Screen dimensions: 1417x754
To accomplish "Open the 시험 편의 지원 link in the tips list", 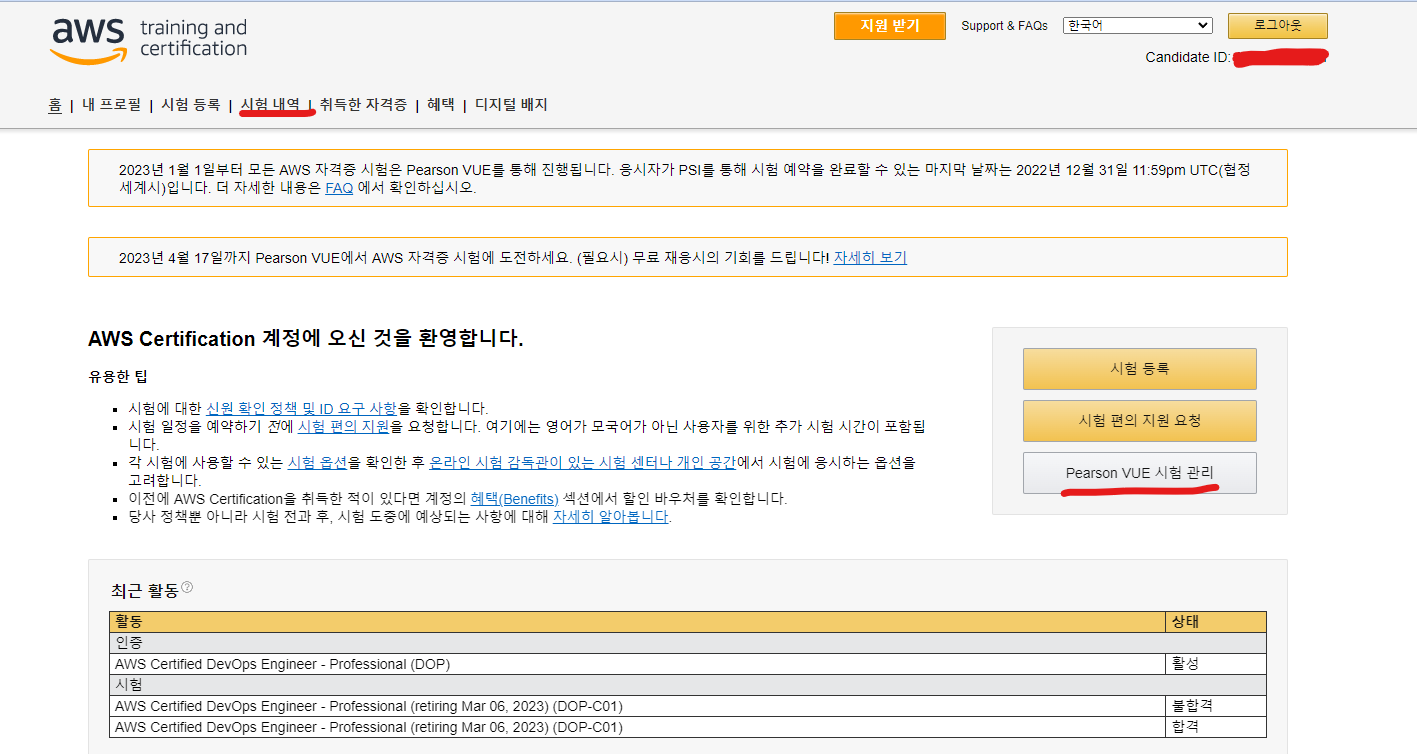I will (x=343, y=426).
